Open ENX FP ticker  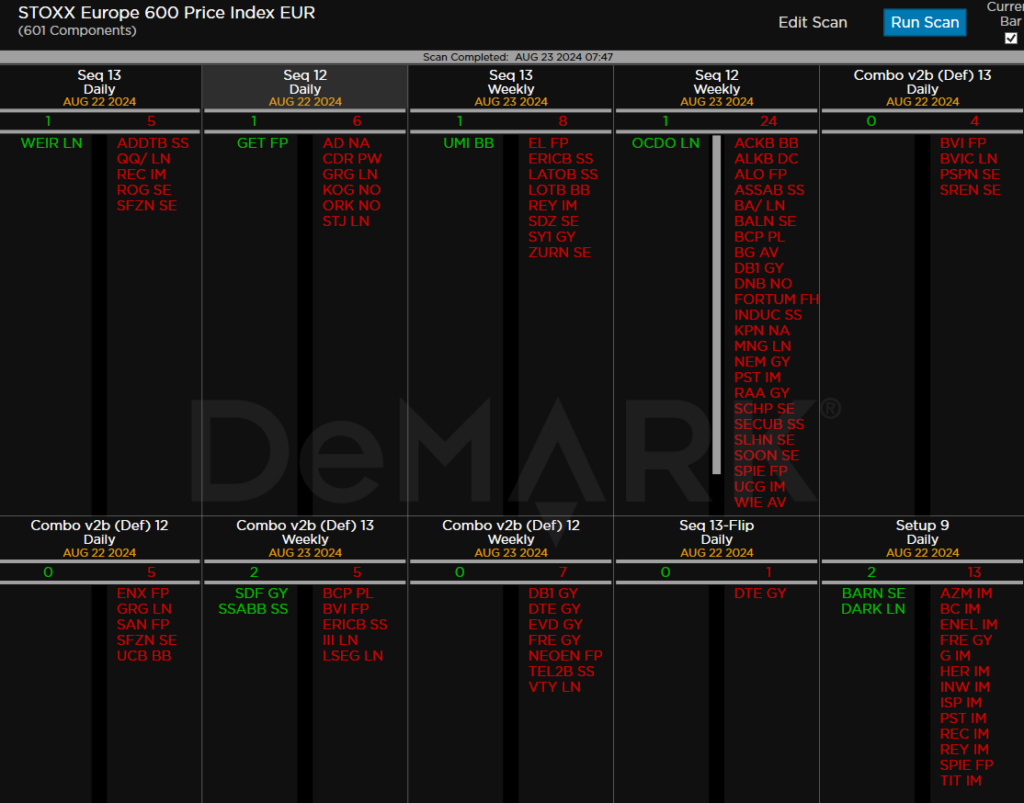[143, 593]
